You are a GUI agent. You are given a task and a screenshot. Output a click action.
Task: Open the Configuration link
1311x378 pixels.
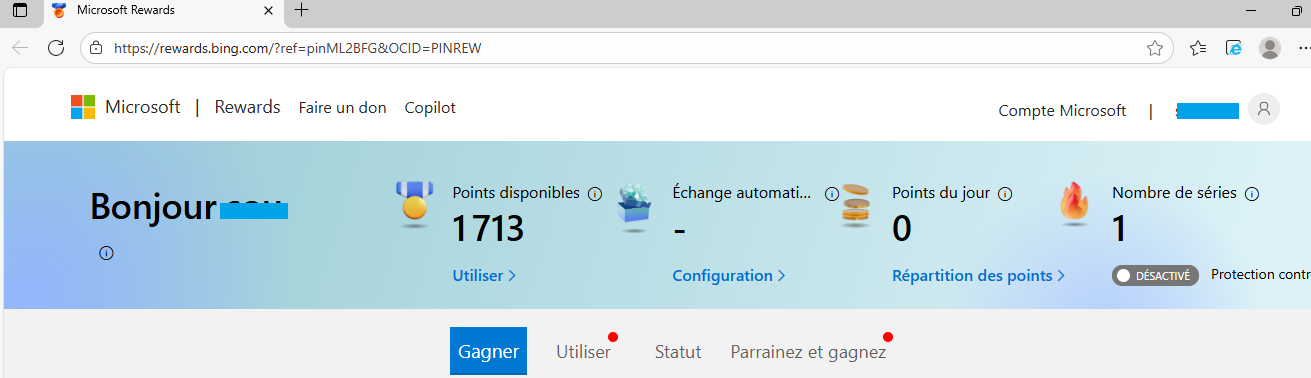(x=729, y=275)
